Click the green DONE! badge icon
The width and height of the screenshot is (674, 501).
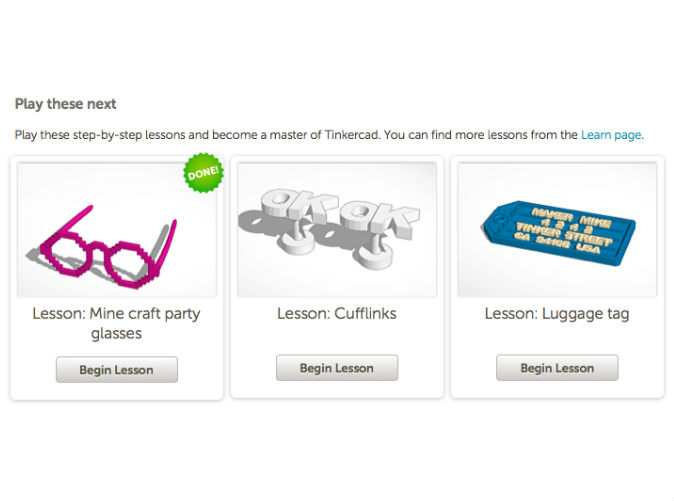[x=204, y=173]
